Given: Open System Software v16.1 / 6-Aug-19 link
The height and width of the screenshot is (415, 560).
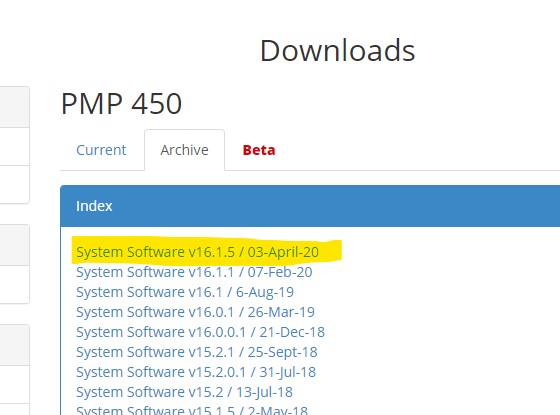Looking at the screenshot, I should [185, 292].
